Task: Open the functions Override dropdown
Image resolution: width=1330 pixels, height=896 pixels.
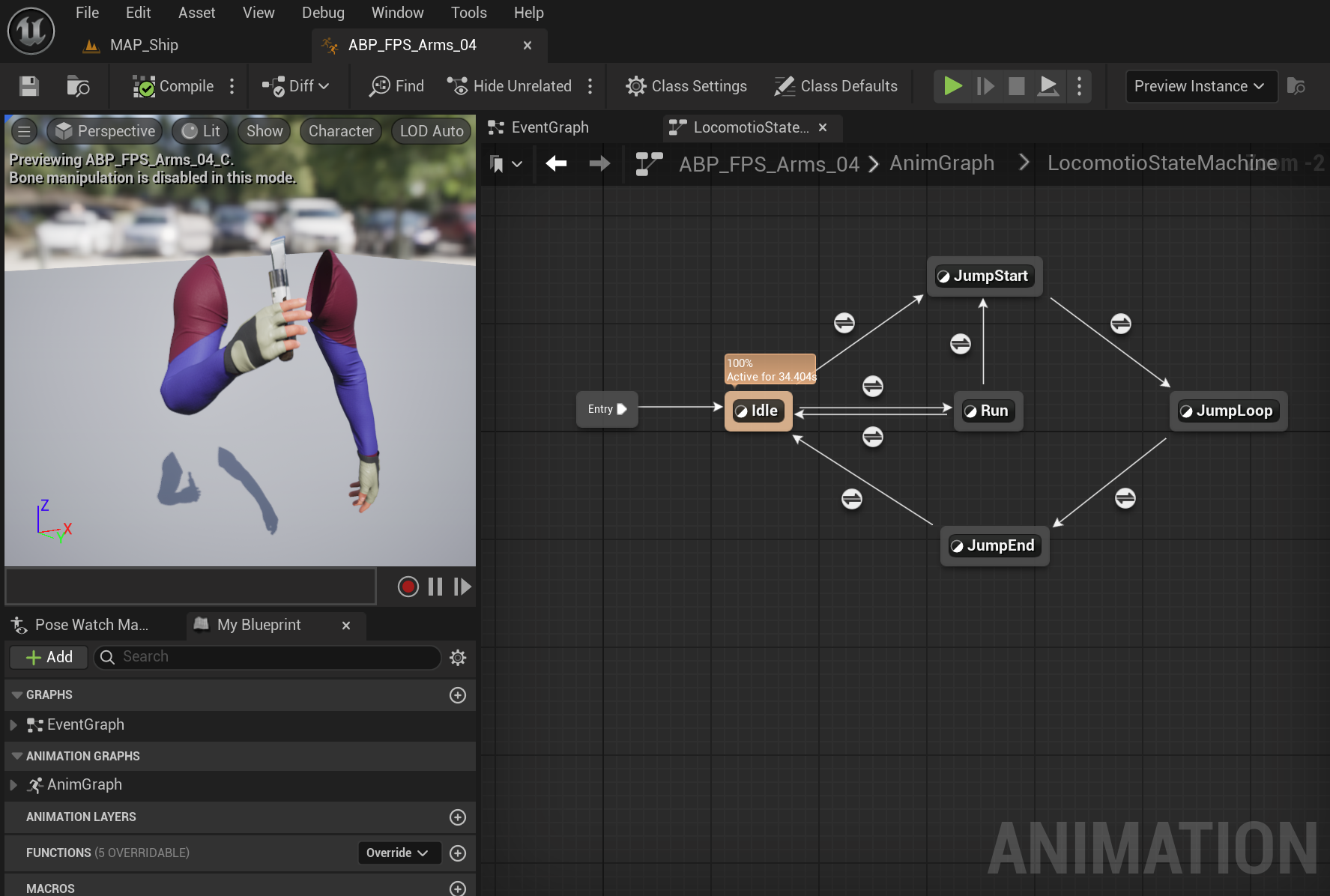Action: 398,853
